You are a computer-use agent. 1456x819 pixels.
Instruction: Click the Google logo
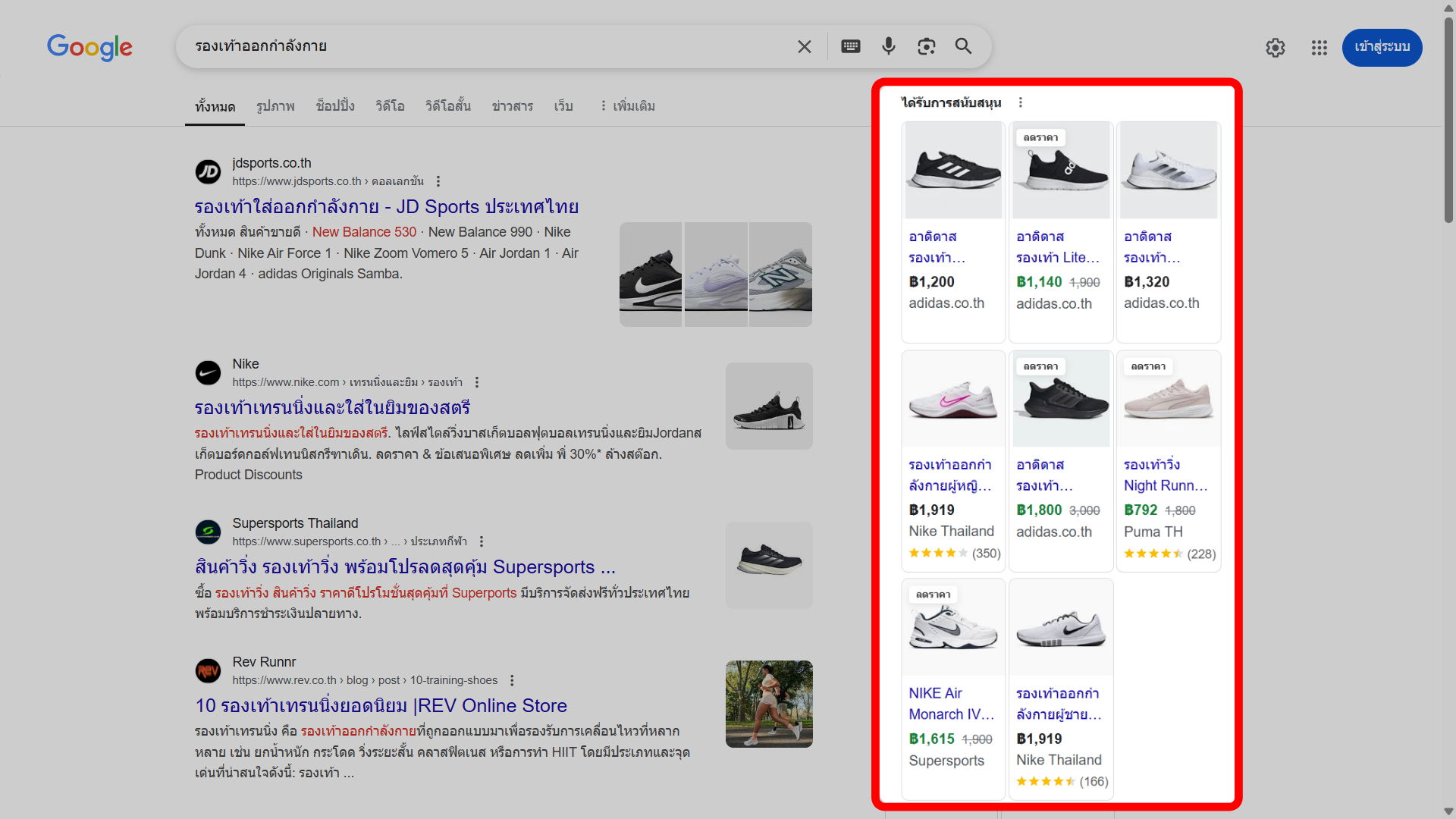(89, 47)
